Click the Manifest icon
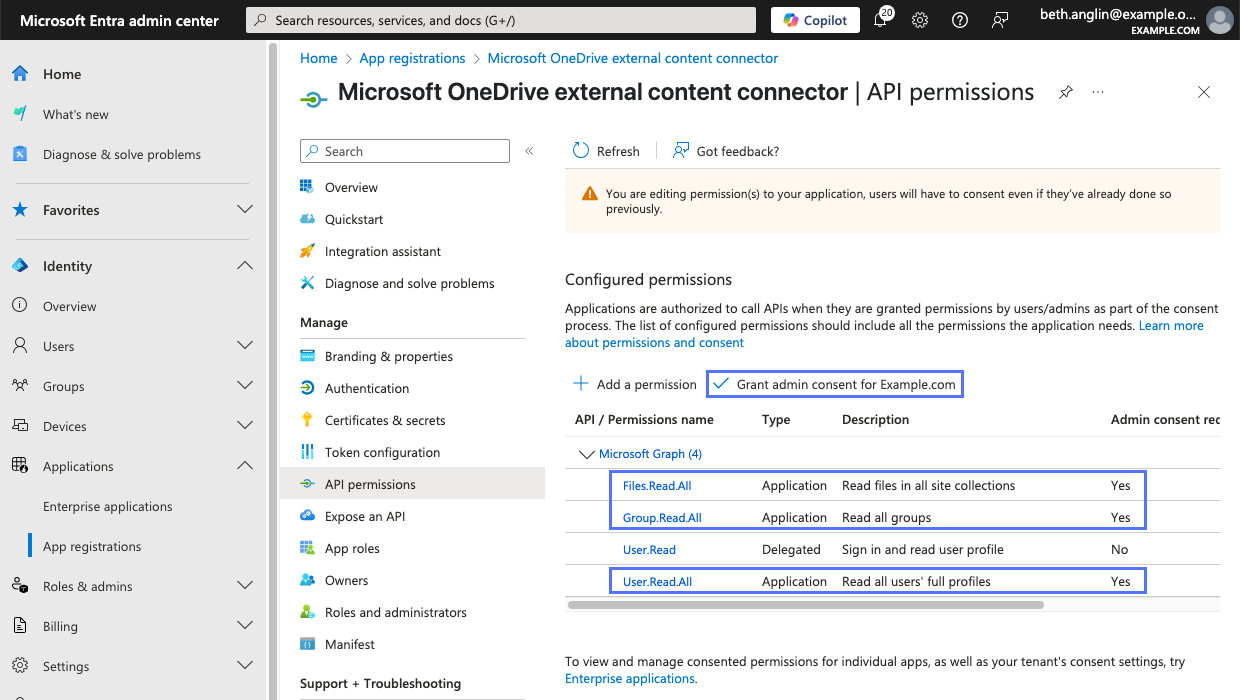 click(x=307, y=644)
